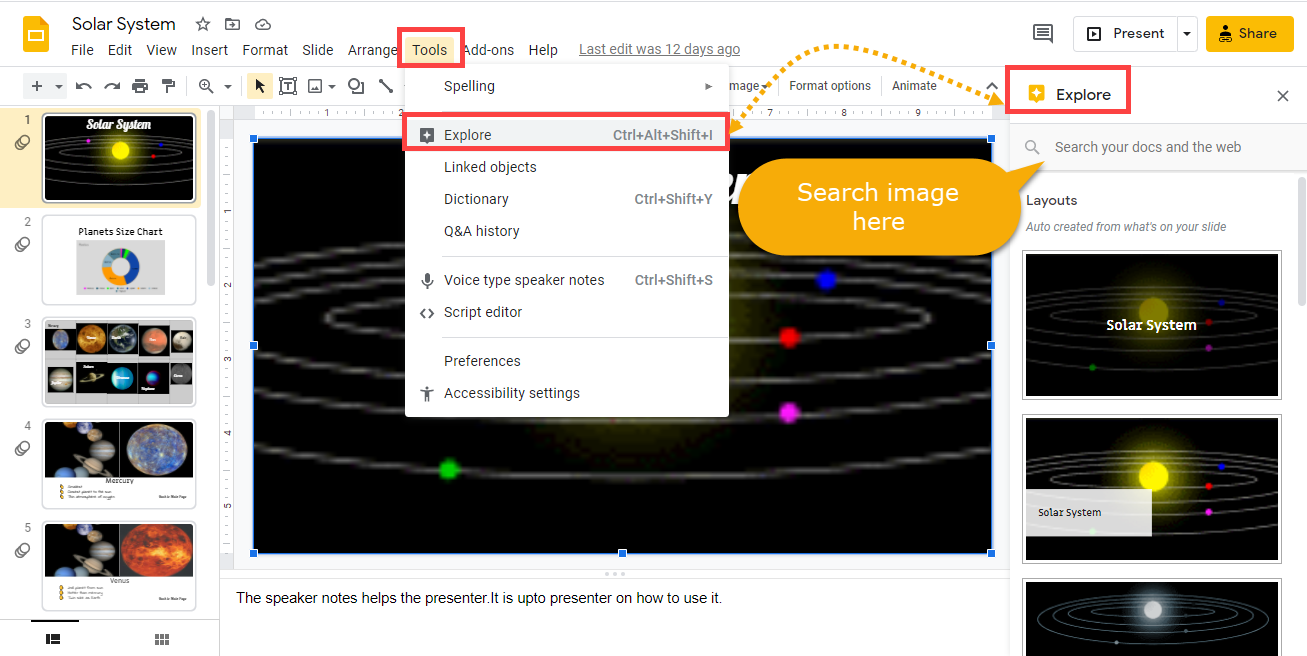Open the Present options dropdown
This screenshot has height=656, width=1307.
point(1187,33)
